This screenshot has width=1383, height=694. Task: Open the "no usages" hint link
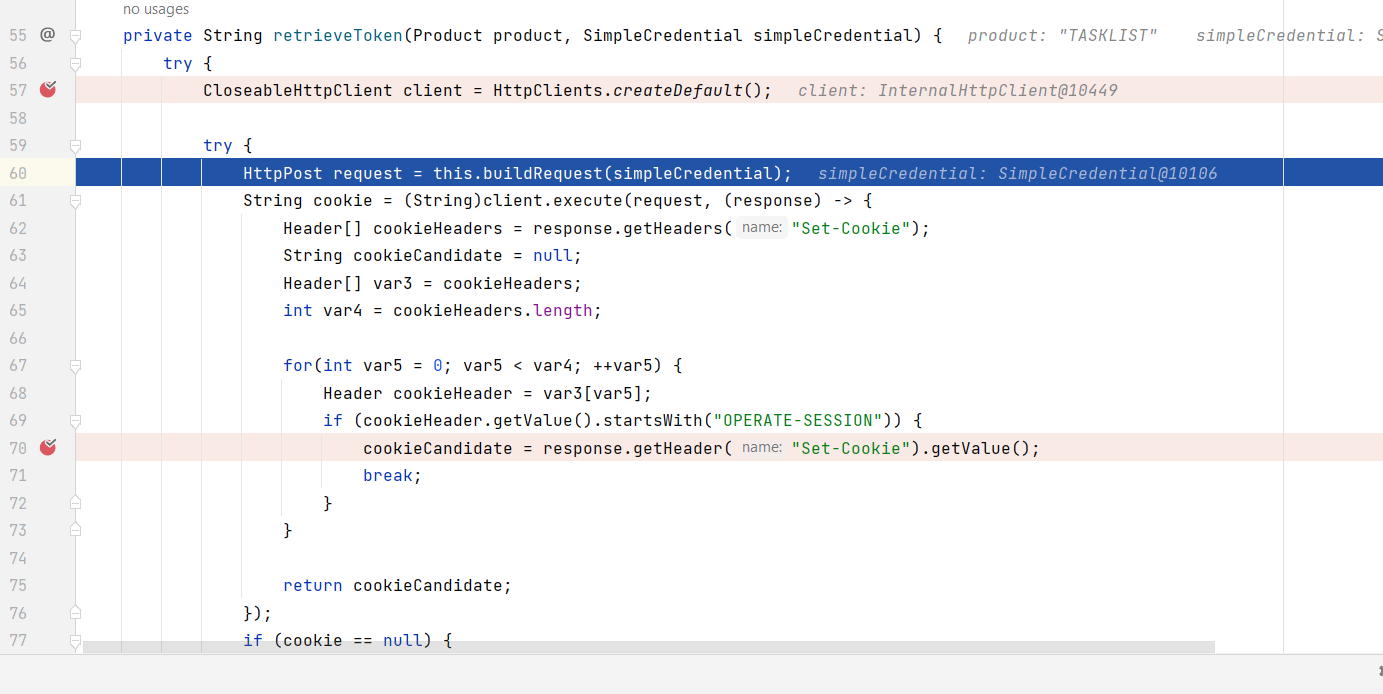tap(156, 9)
